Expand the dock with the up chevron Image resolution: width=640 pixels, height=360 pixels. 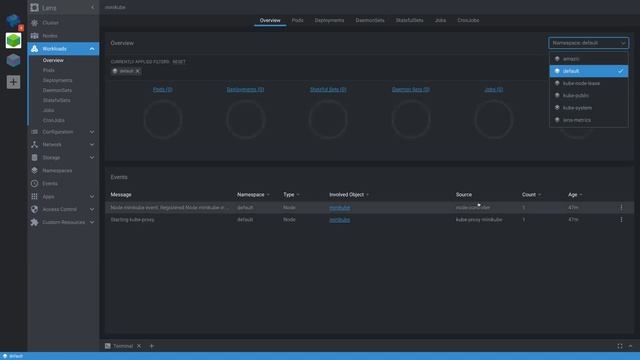[631, 346]
